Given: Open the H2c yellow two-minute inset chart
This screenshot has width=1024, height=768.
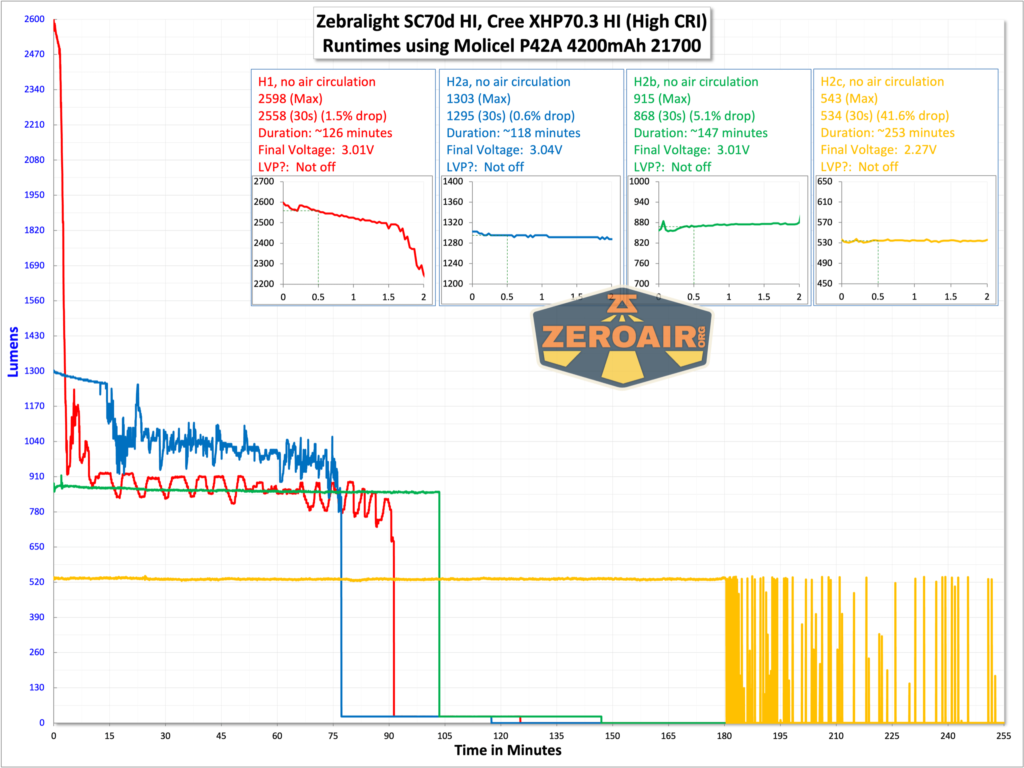Looking at the screenshot, I should pos(905,240).
